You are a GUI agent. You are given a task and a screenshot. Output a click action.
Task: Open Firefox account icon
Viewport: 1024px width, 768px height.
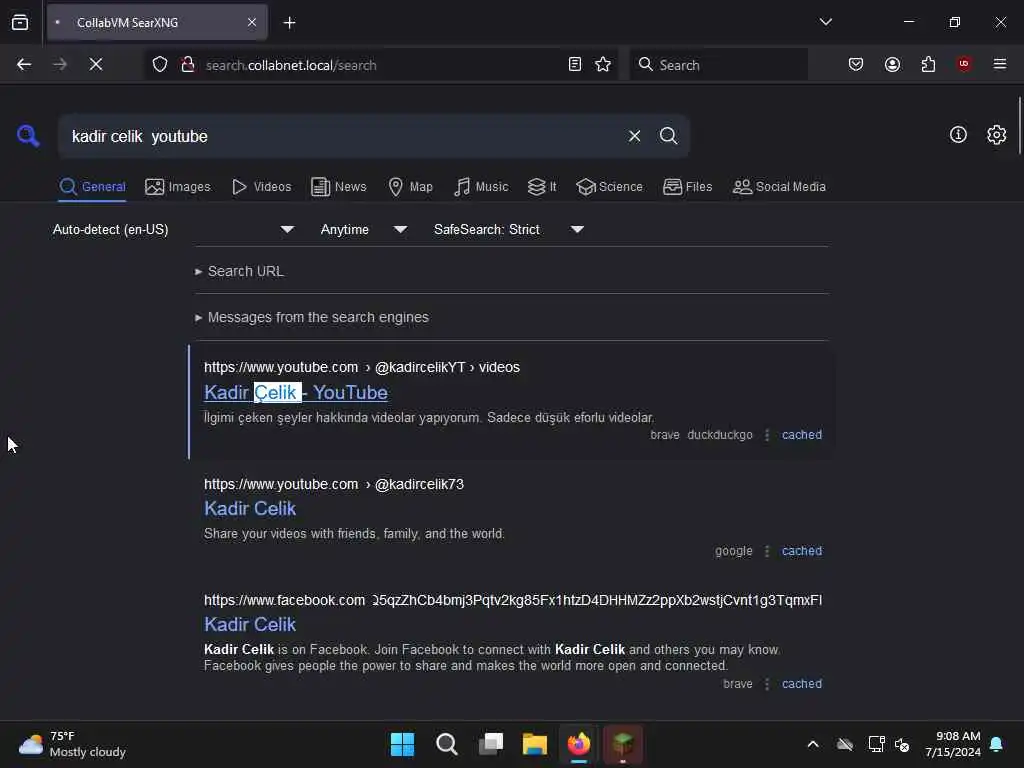(892, 64)
